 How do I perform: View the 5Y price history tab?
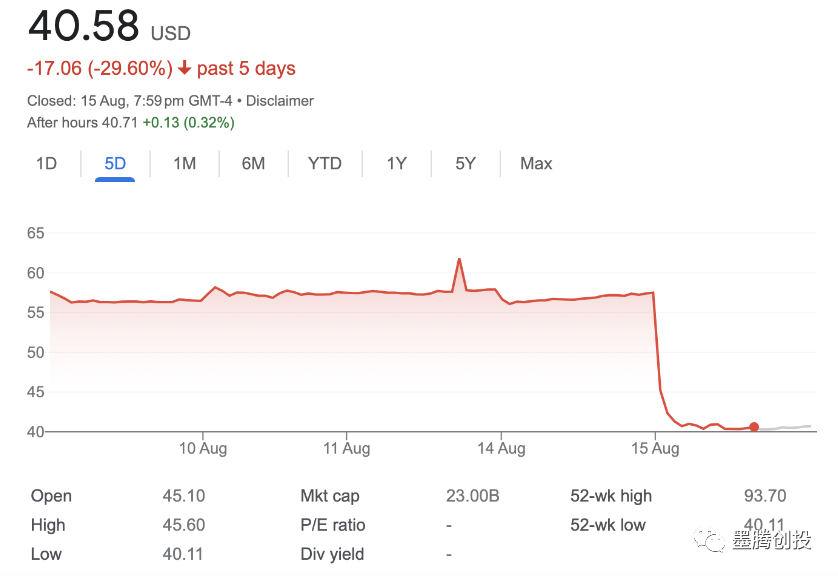[465, 164]
